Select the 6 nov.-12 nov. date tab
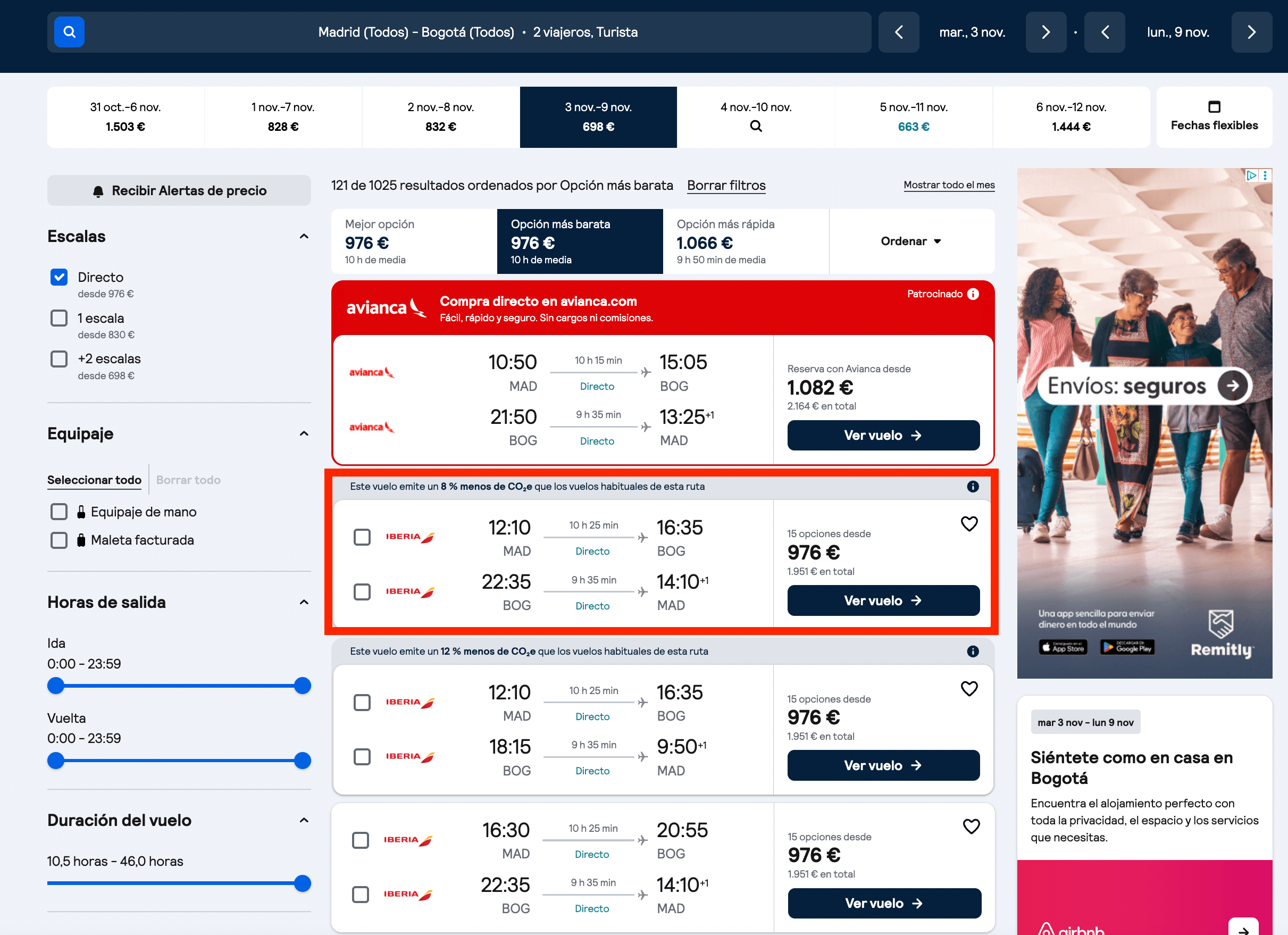This screenshot has width=1288, height=935. pyautogui.click(x=1071, y=117)
